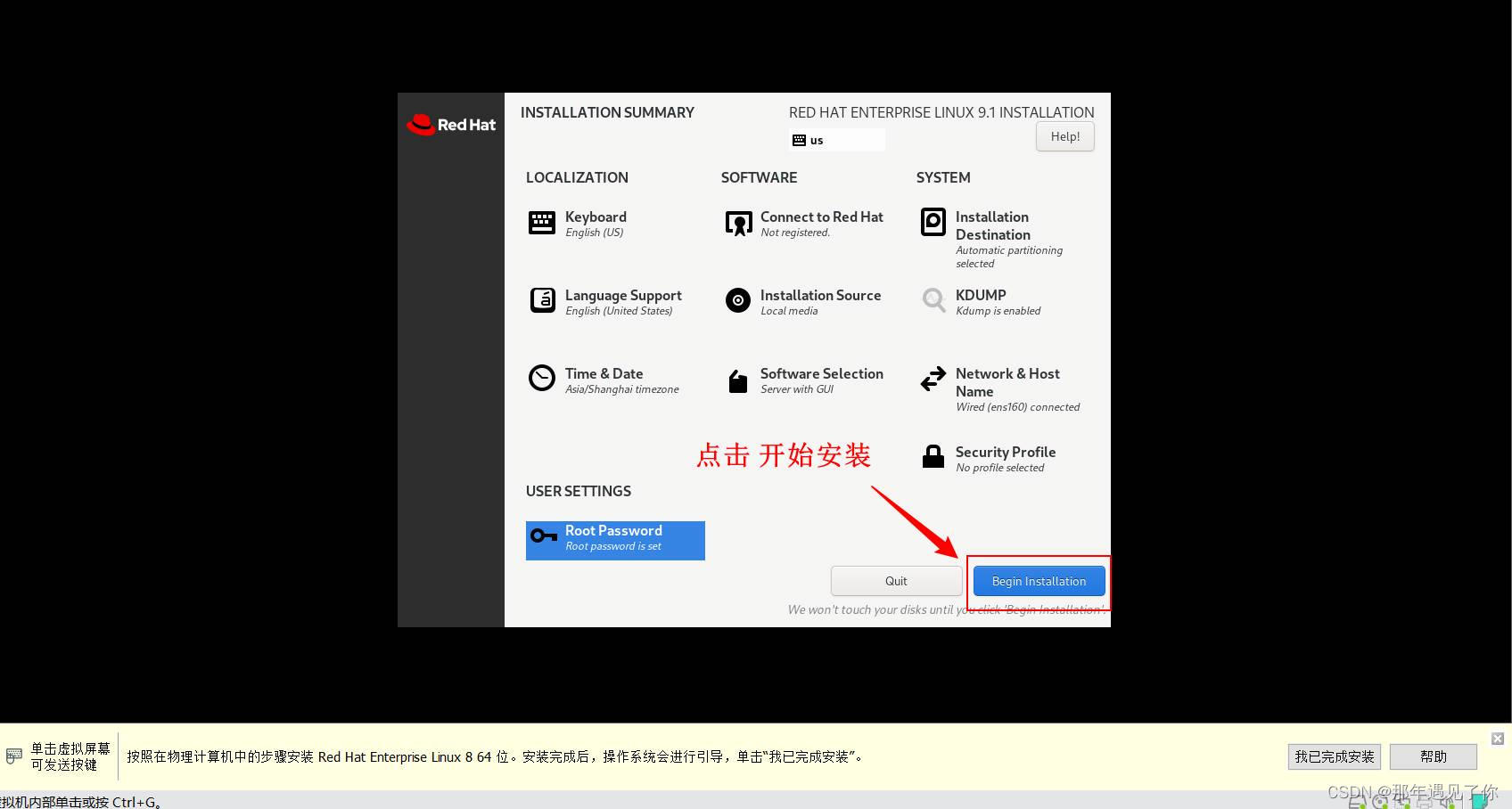Dismiss the VMware hint bar with X

point(1498,738)
